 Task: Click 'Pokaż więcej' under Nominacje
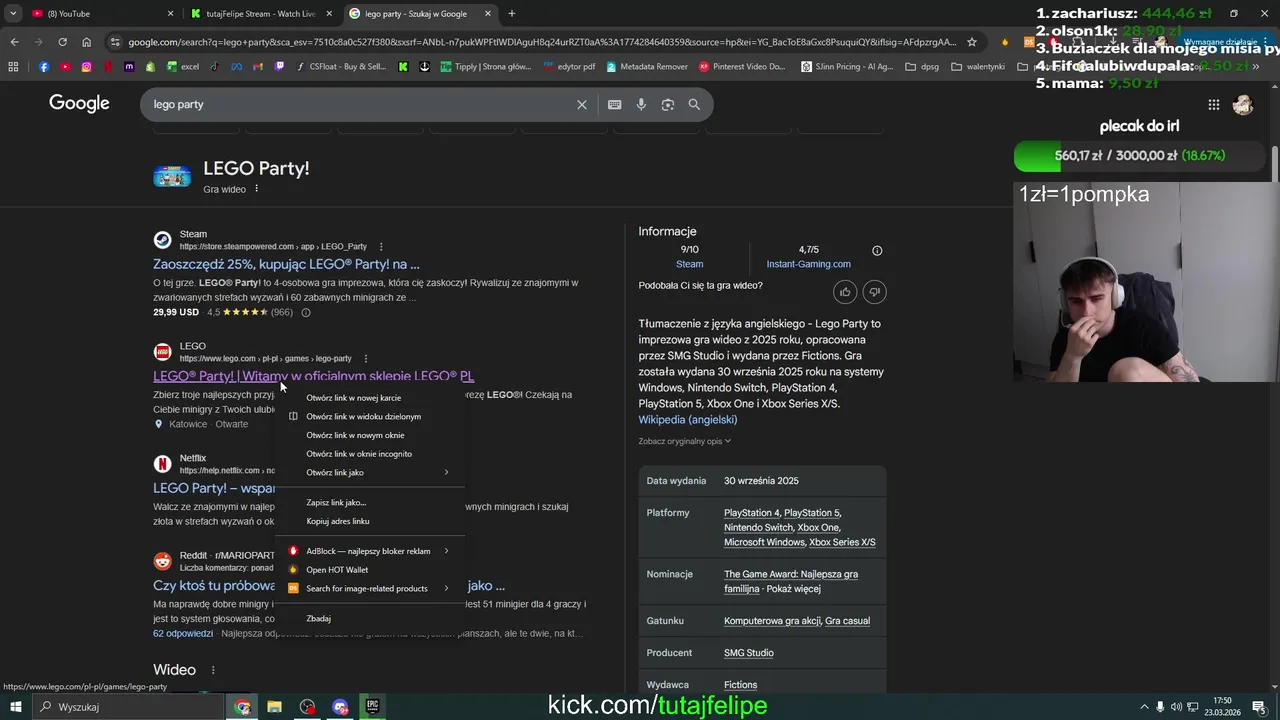(x=793, y=589)
